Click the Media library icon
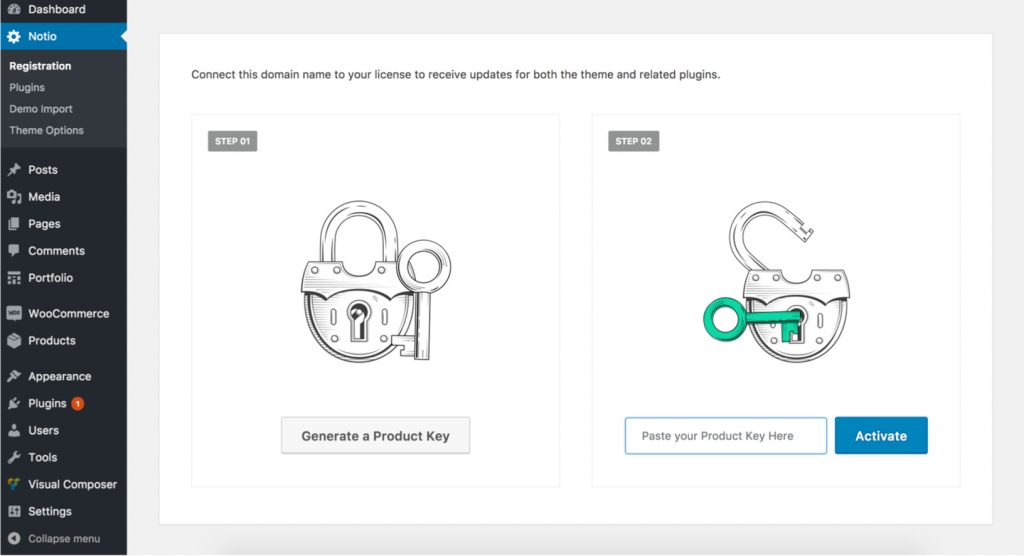Viewport: 1024px width, 556px height. tap(14, 197)
